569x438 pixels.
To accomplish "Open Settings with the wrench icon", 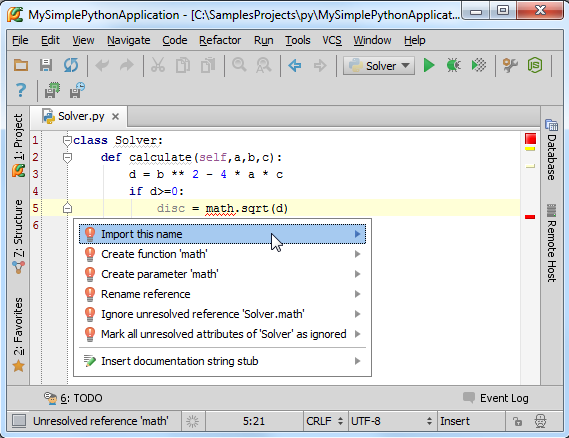I will click(x=510, y=66).
